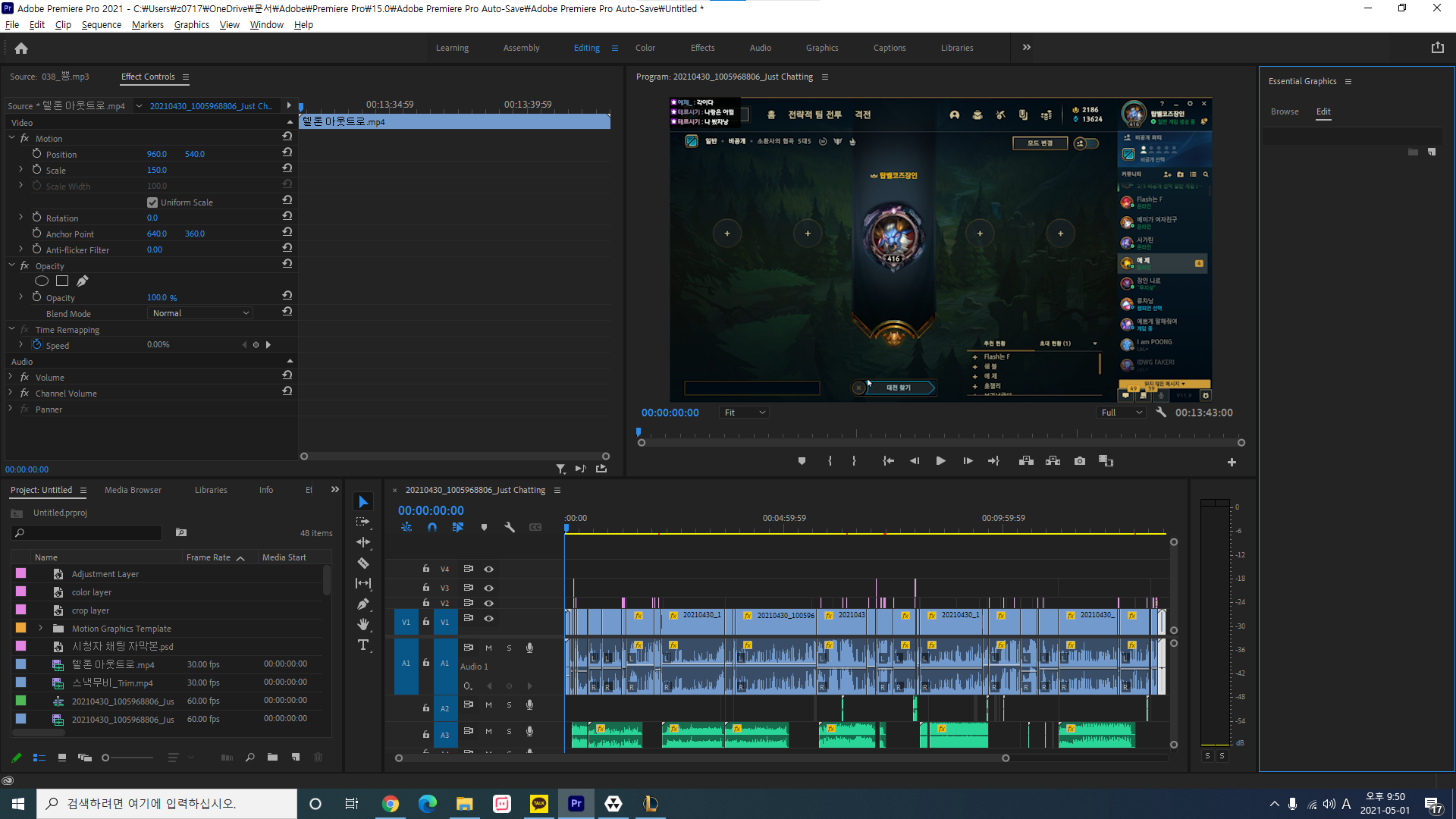The image size is (1456, 819).
Task: Click Go to In point button
Action: tap(888, 461)
